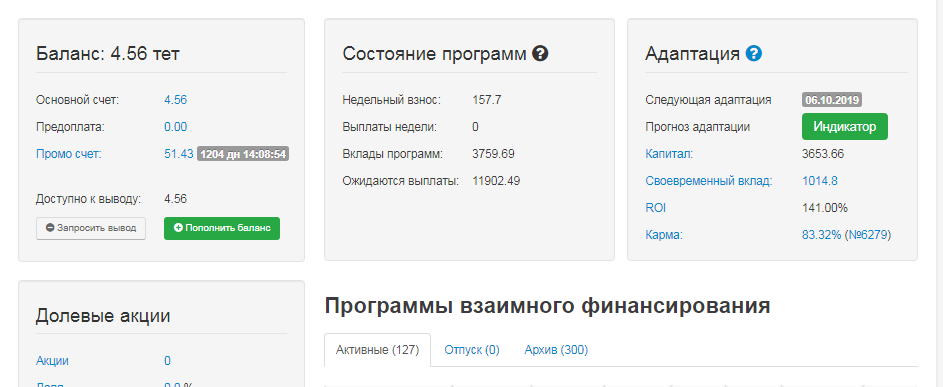Open the karma value 83.32% link
943x387 pixels.
coord(822,235)
